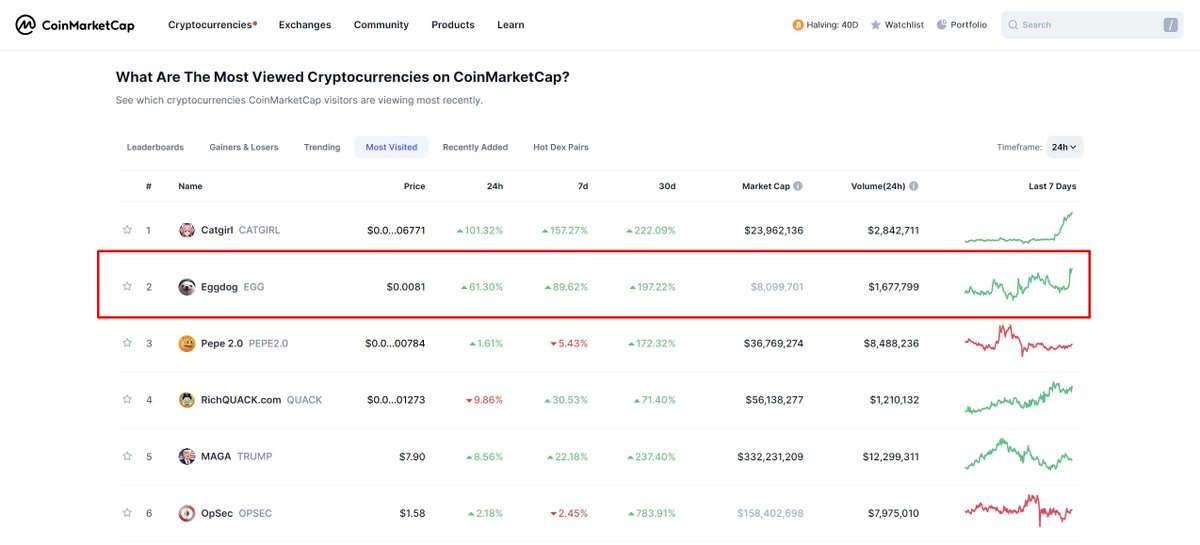Click the RichQUACK.com coin logo

coord(187,400)
